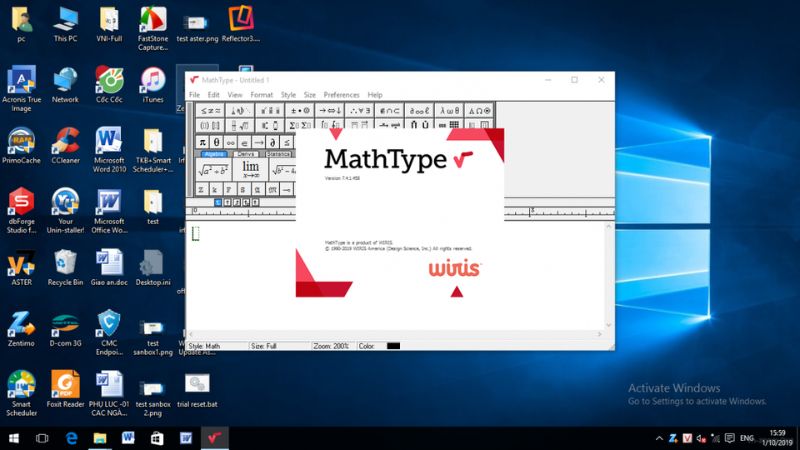
Task: Insert the k symbol in the small tabbed bar
Action: click(x=215, y=190)
